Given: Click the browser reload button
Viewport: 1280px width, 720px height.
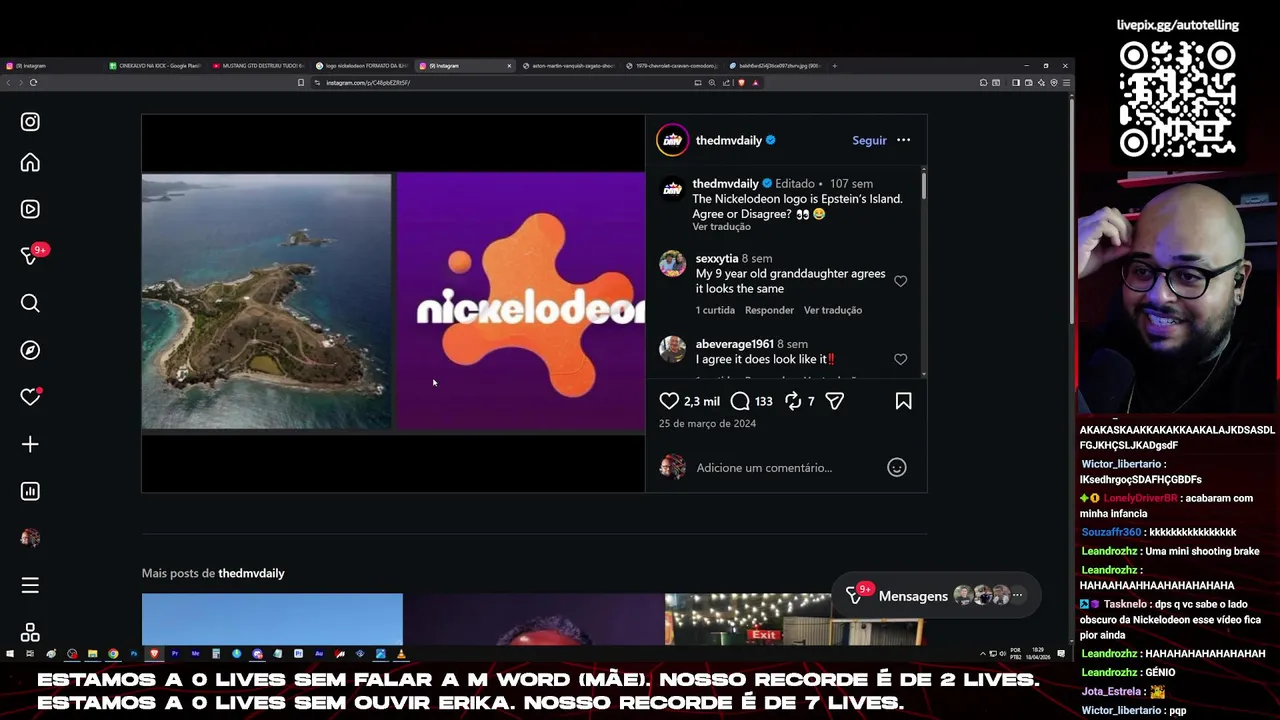Looking at the screenshot, I should pos(33,82).
